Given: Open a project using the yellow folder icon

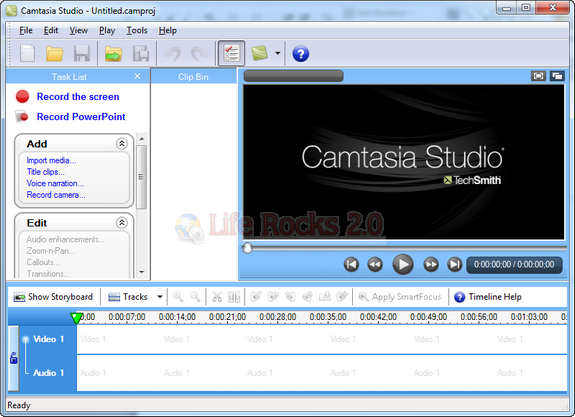Looking at the screenshot, I should (55, 54).
